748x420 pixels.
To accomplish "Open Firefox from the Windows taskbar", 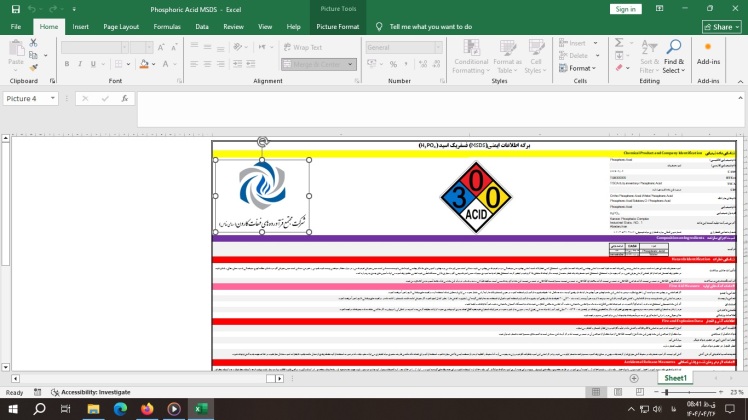I will coord(148,409).
